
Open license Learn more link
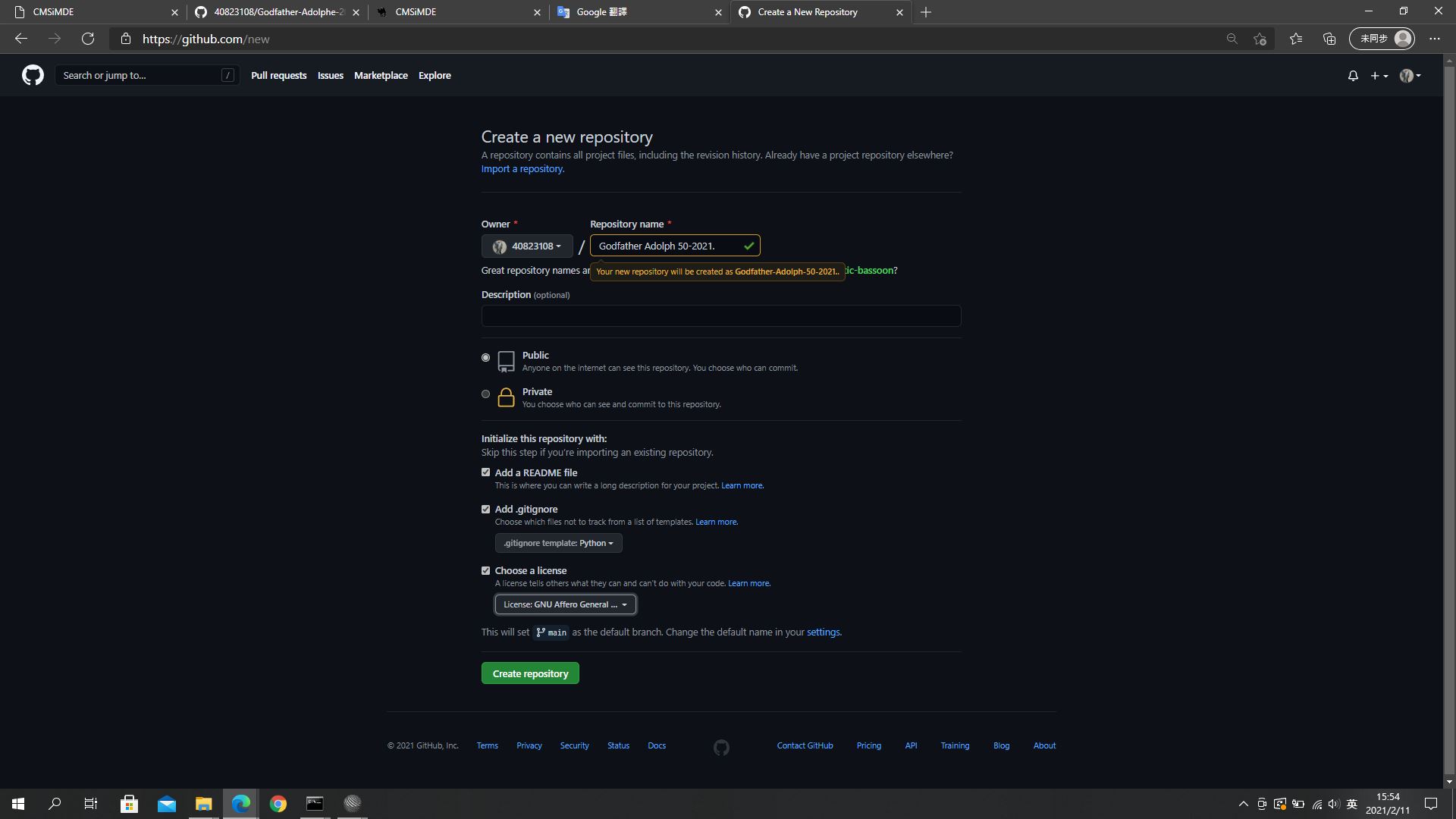[x=748, y=583]
